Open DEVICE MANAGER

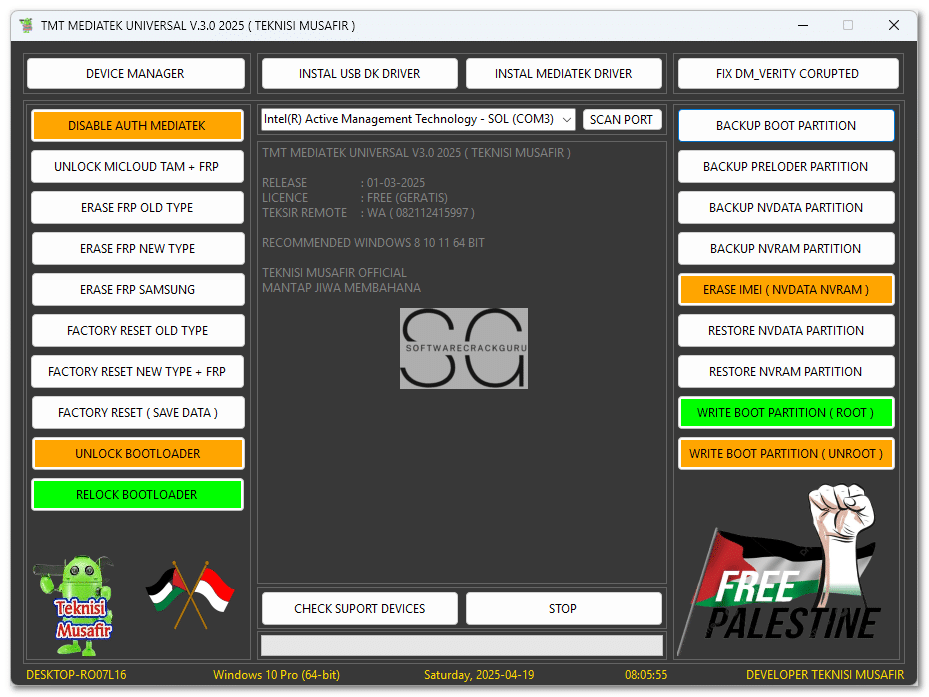tap(136, 73)
